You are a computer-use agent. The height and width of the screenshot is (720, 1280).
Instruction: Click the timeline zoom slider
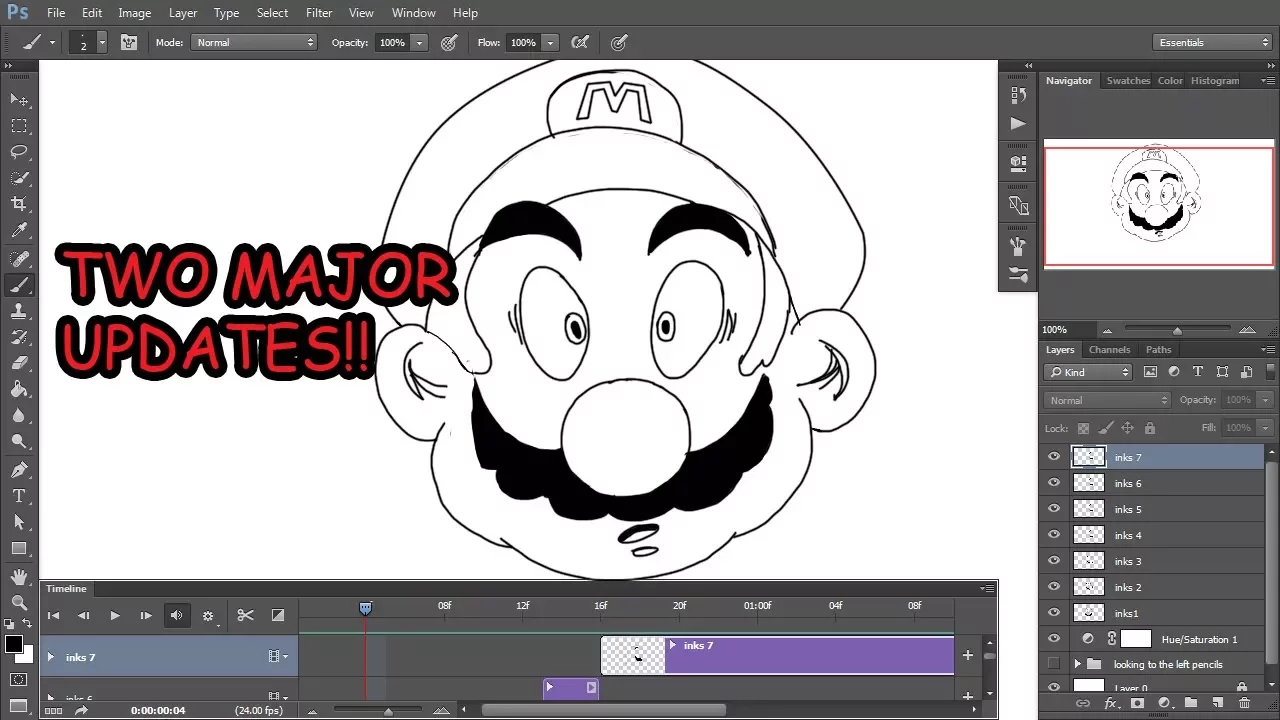[388, 711]
